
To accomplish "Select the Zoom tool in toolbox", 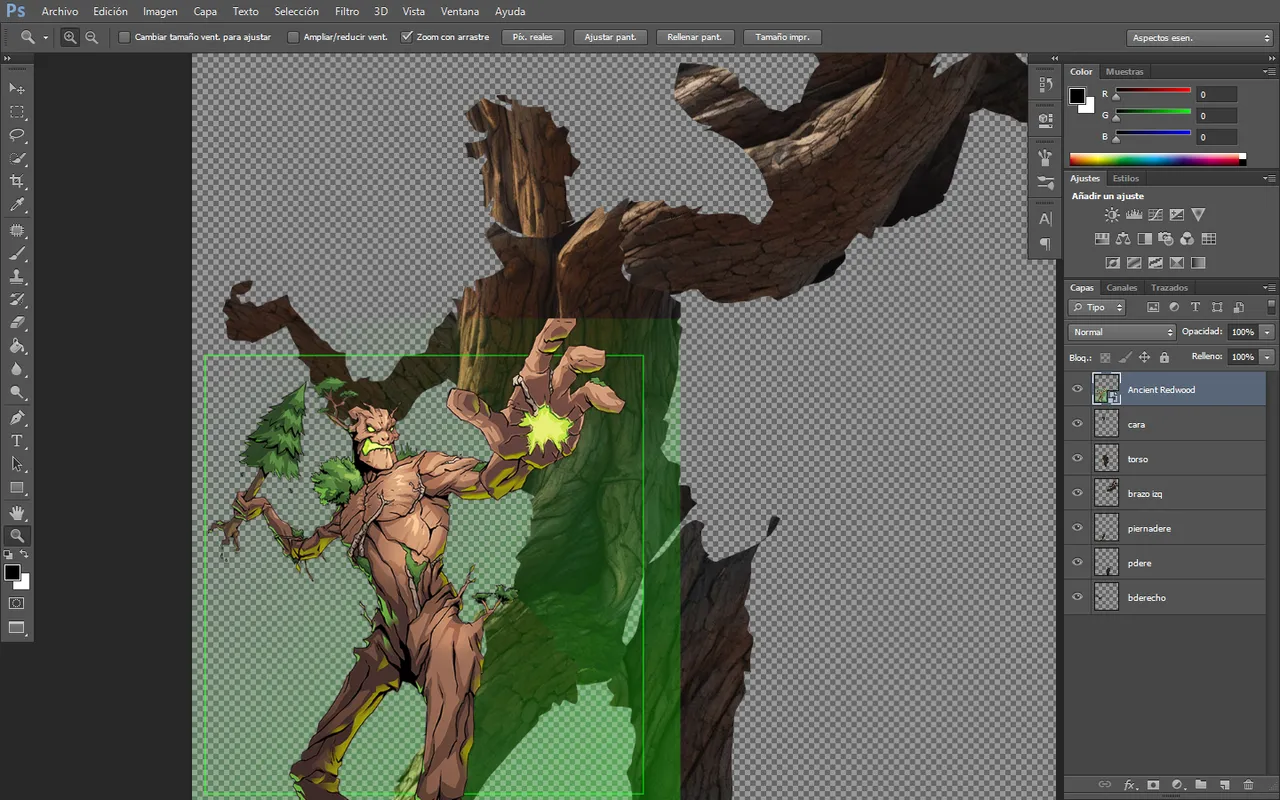I will pyautogui.click(x=17, y=535).
